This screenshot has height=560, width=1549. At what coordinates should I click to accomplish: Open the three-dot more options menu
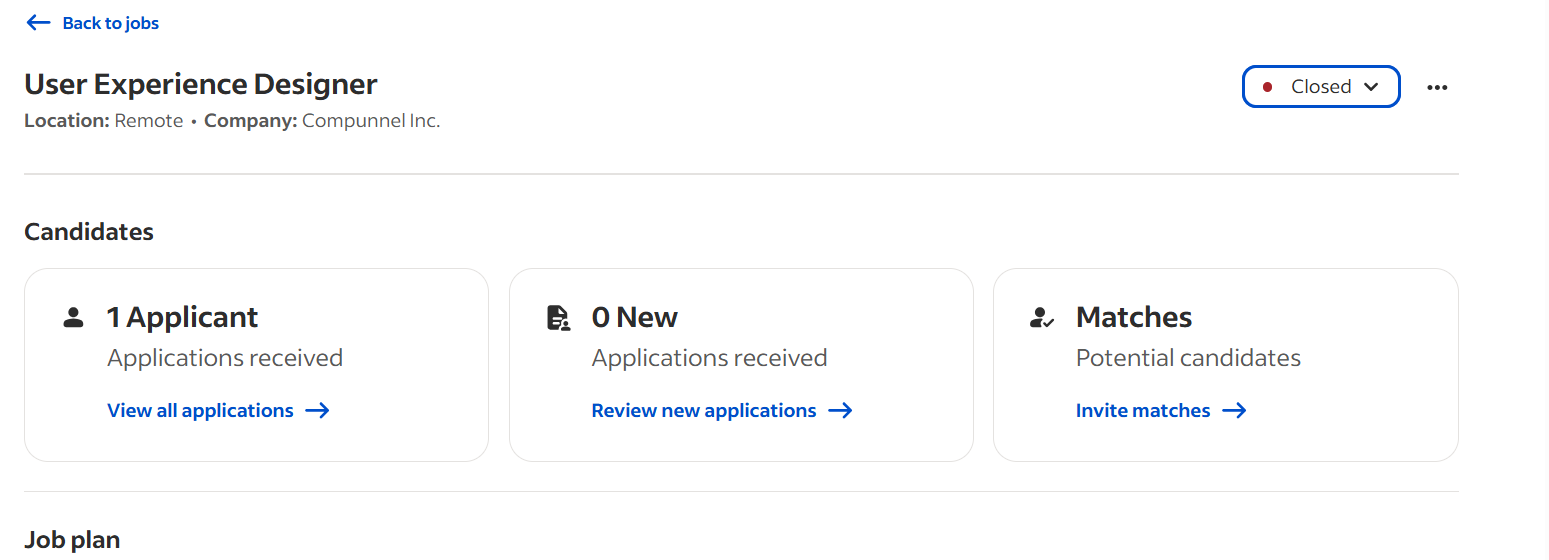point(1437,87)
